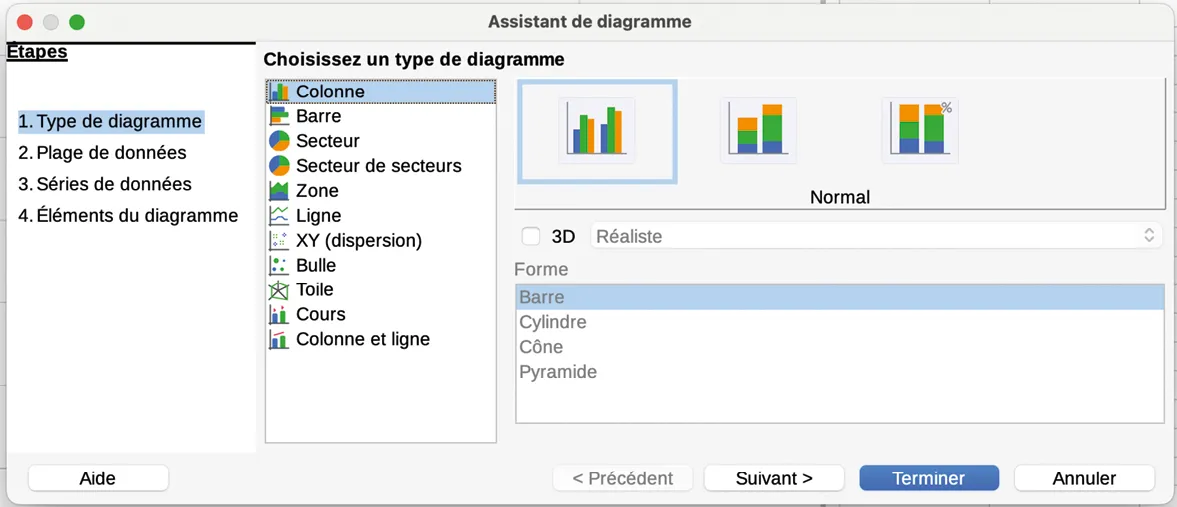1177x507 pixels.
Task: Click the Colonne label in chart list
Action: click(330, 92)
